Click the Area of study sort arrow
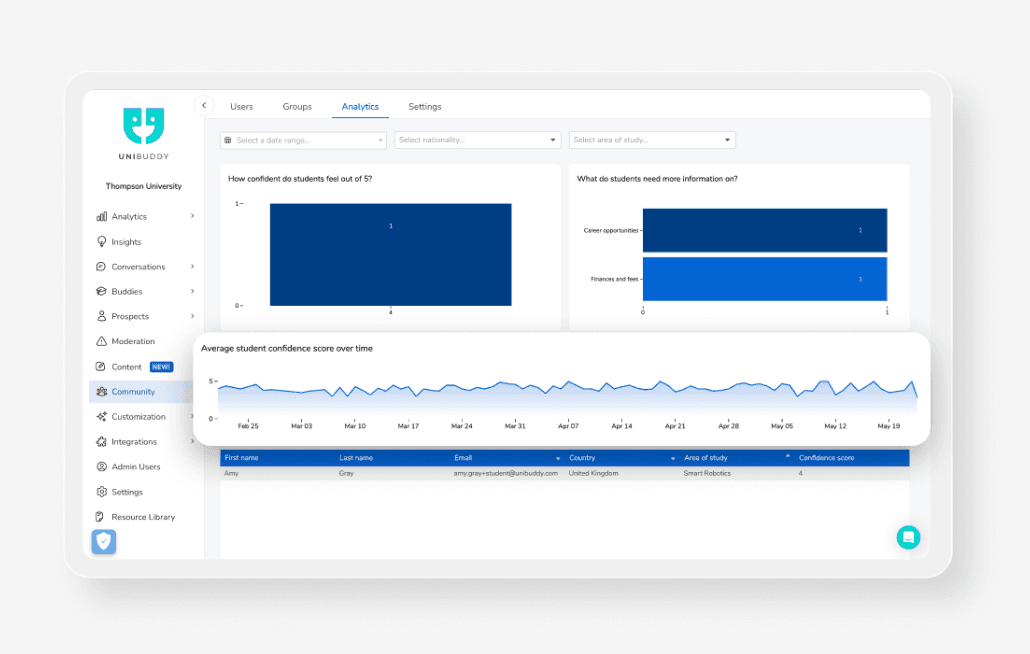The height and width of the screenshot is (654, 1030). click(788, 456)
